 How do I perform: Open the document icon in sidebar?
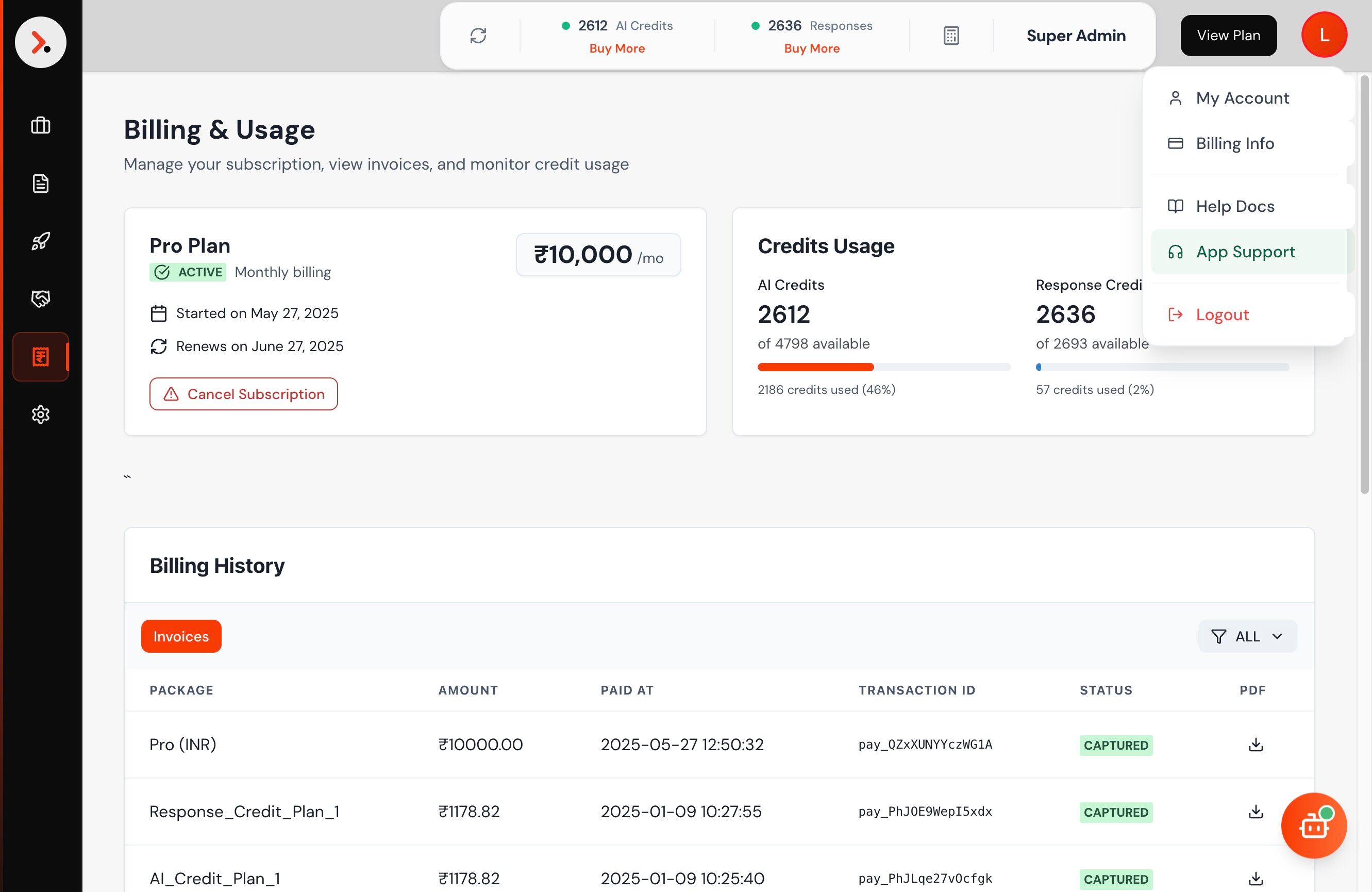[40, 184]
